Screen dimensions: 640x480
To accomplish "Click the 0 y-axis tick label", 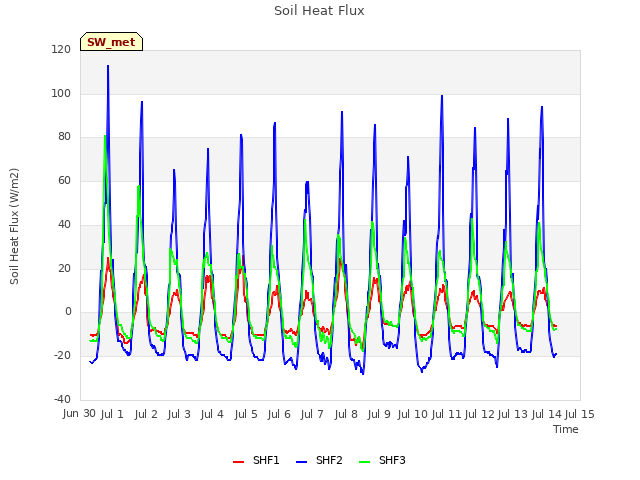I will [x=68, y=312].
